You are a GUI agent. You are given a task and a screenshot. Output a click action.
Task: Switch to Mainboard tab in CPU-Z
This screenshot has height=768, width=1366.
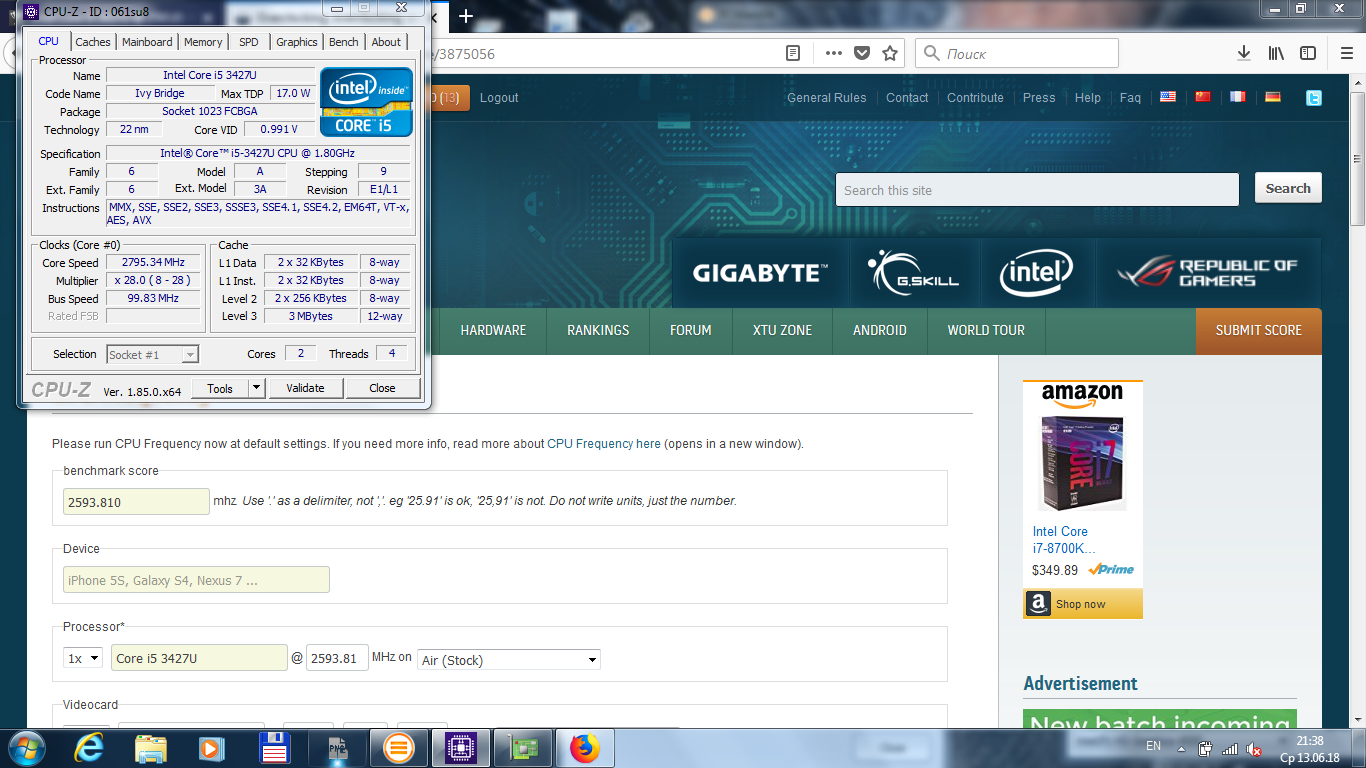(x=148, y=42)
